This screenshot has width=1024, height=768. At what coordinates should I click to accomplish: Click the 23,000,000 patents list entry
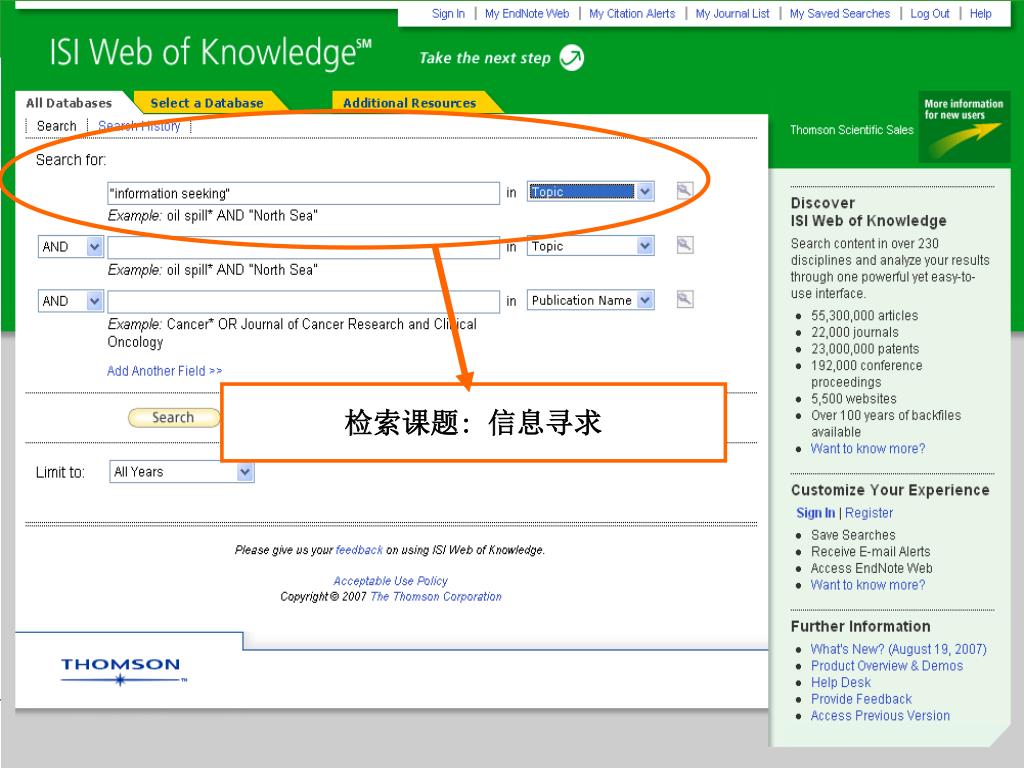pos(865,349)
